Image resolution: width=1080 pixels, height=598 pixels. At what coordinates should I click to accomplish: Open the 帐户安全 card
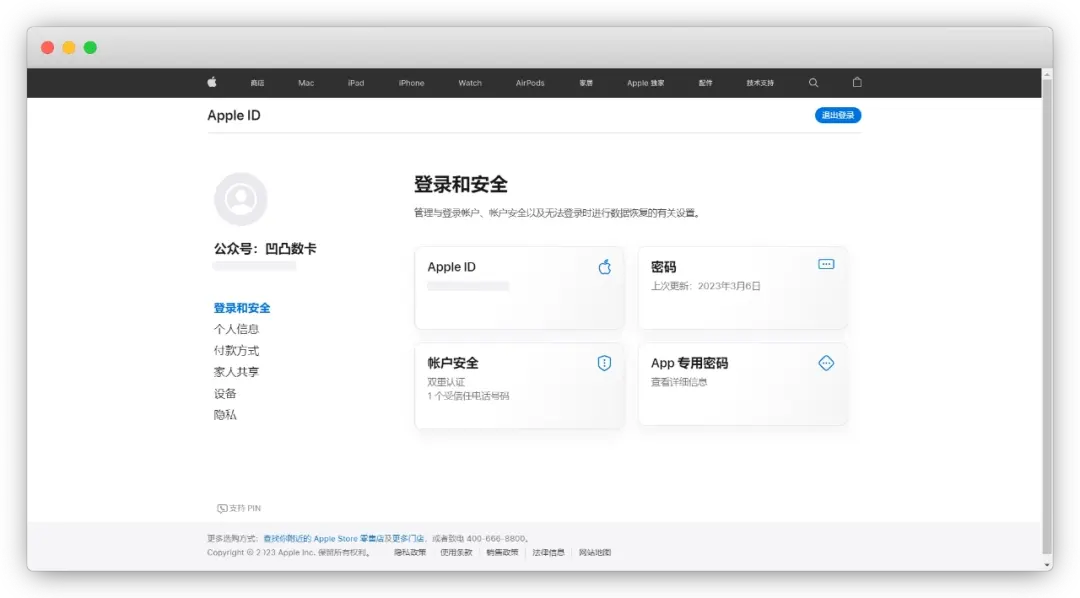519,385
